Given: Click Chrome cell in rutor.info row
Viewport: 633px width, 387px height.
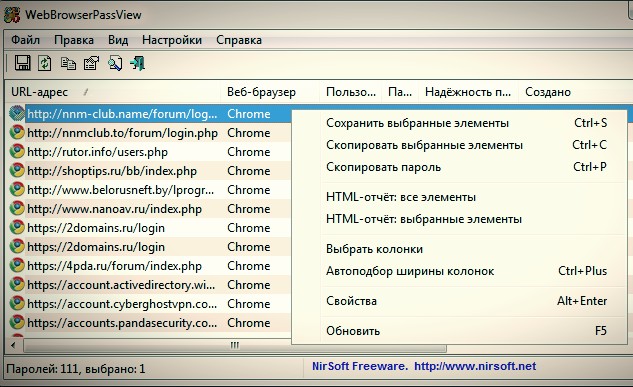Looking at the screenshot, I should pyautogui.click(x=249, y=152).
